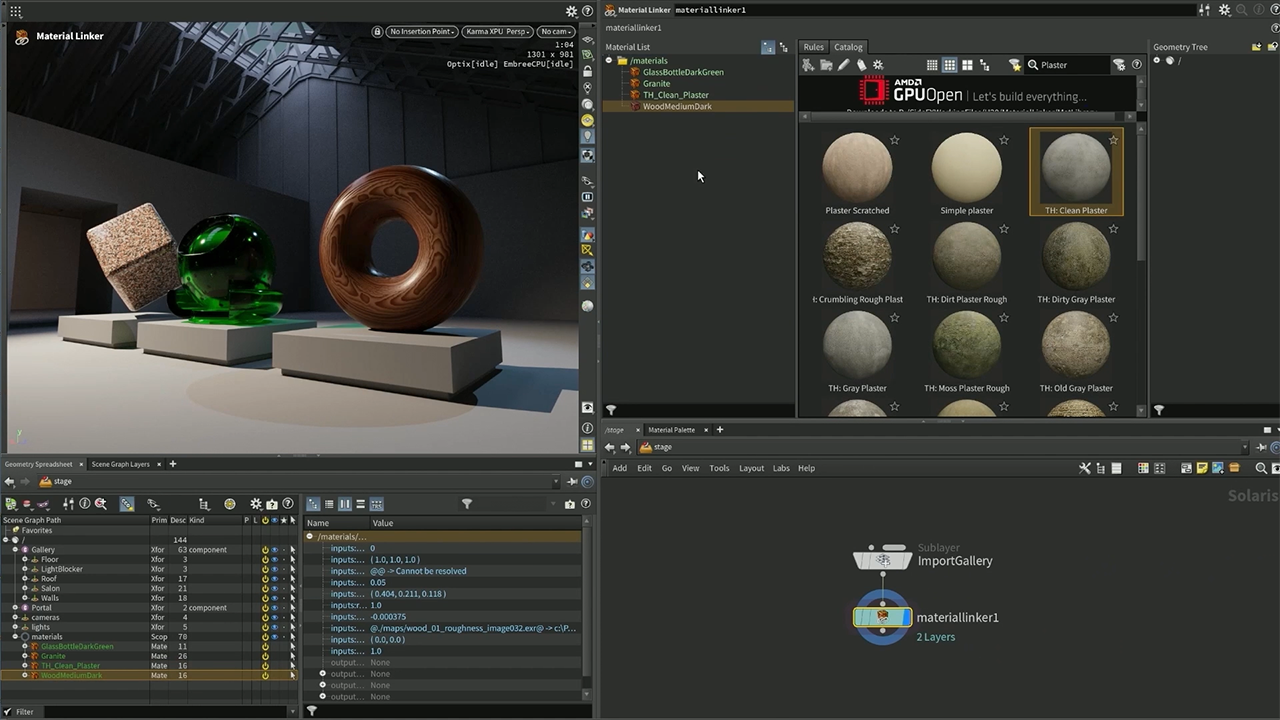Select TH_Clean_Plaster in Material List
This screenshot has height=720, width=1280.
pyautogui.click(x=676, y=95)
